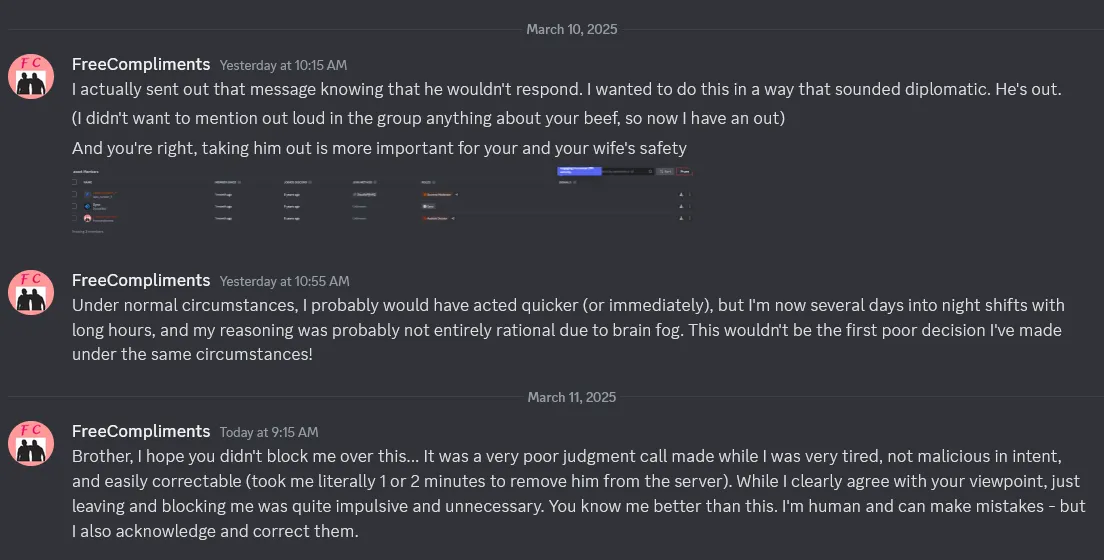The image size is (1104, 560).
Task: Click the blue tooltip in attached screenshot
Action: [x=579, y=170]
